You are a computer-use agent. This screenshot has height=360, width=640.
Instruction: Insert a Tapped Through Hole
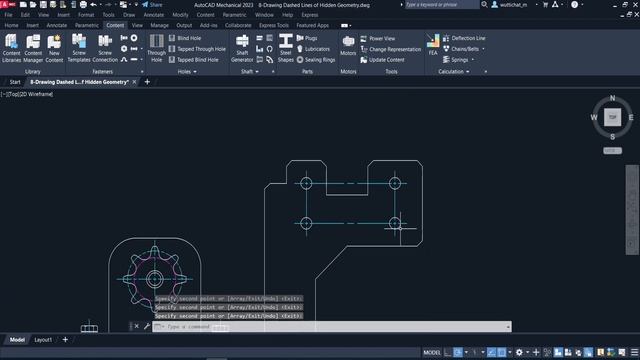pyautogui.click(x=197, y=49)
